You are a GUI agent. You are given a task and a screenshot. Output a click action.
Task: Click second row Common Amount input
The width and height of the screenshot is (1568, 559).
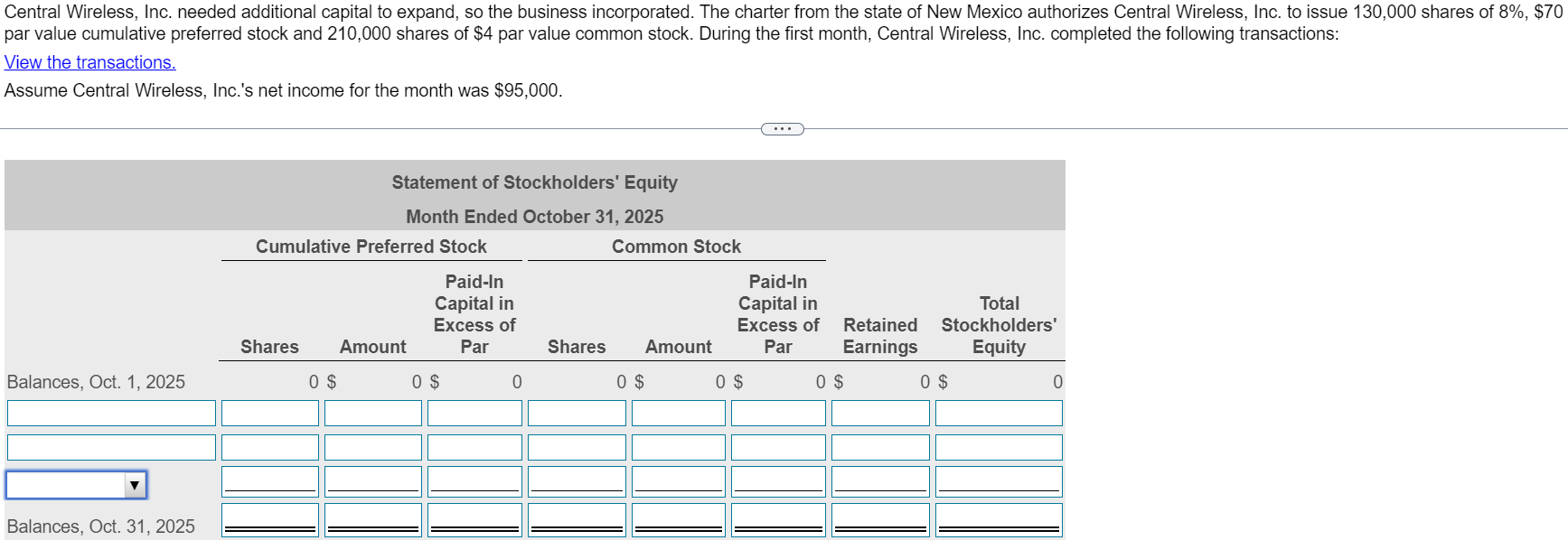pos(679,448)
